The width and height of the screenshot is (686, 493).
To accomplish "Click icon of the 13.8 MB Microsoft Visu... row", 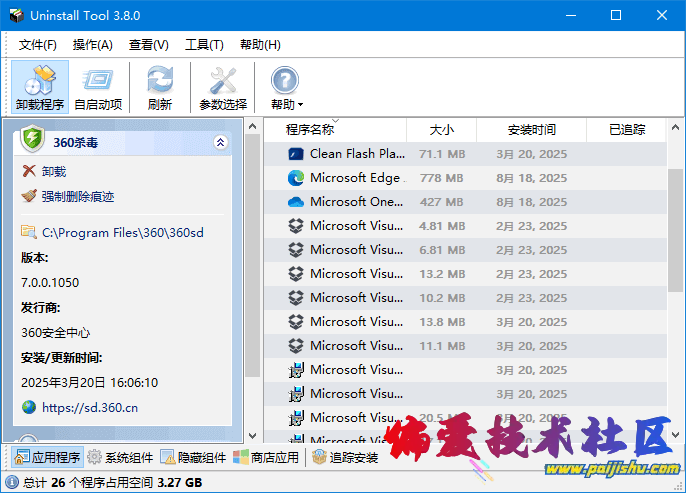I will (296, 322).
